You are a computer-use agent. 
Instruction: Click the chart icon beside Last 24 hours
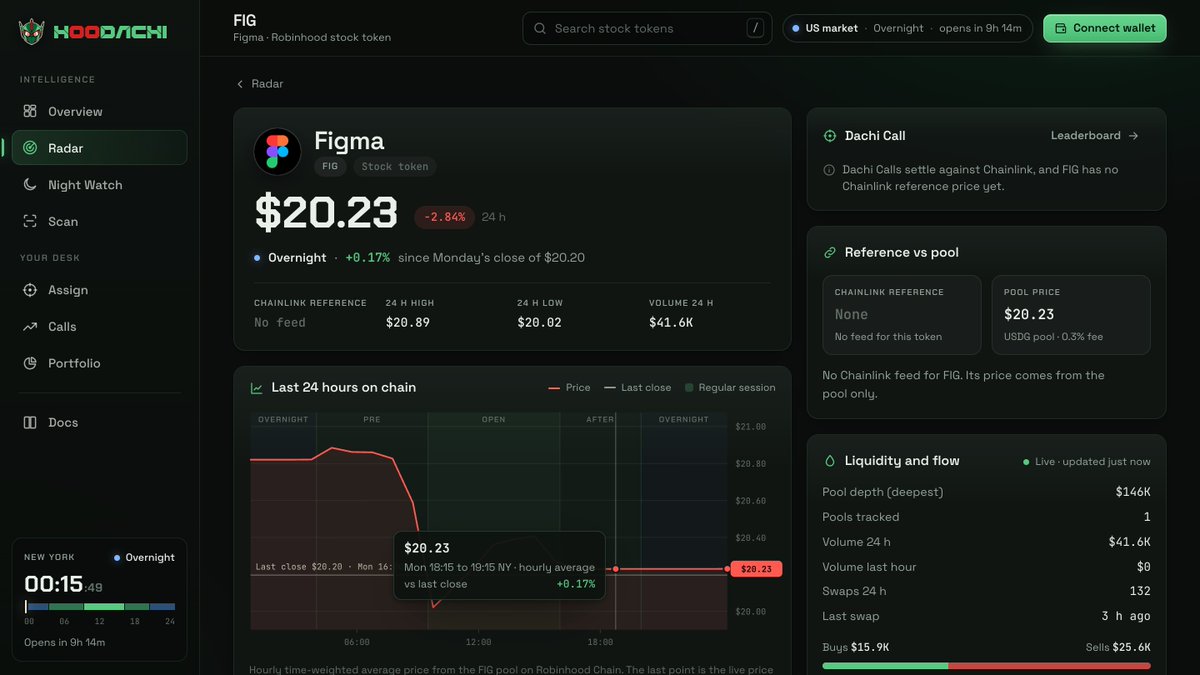[x=257, y=388]
